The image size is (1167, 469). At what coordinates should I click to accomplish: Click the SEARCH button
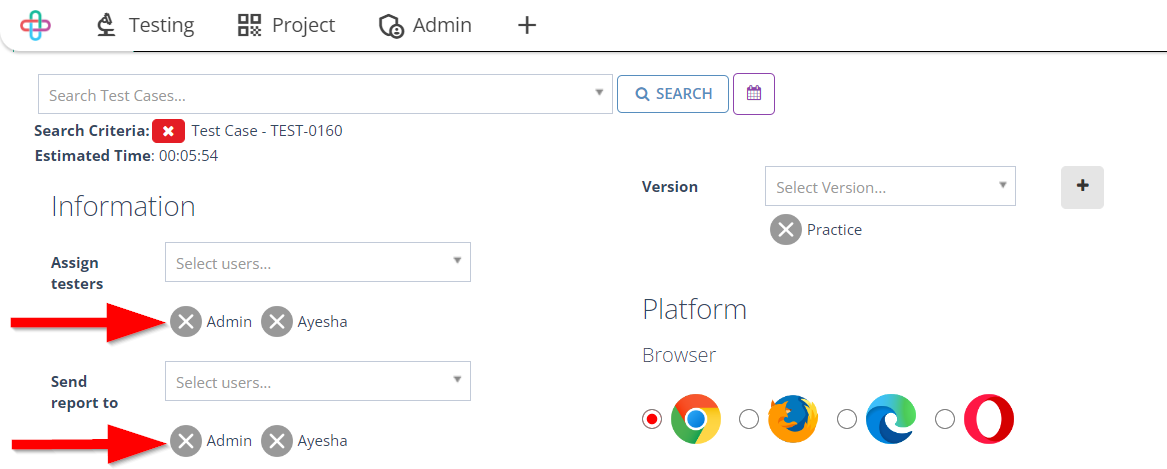coord(673,94)
